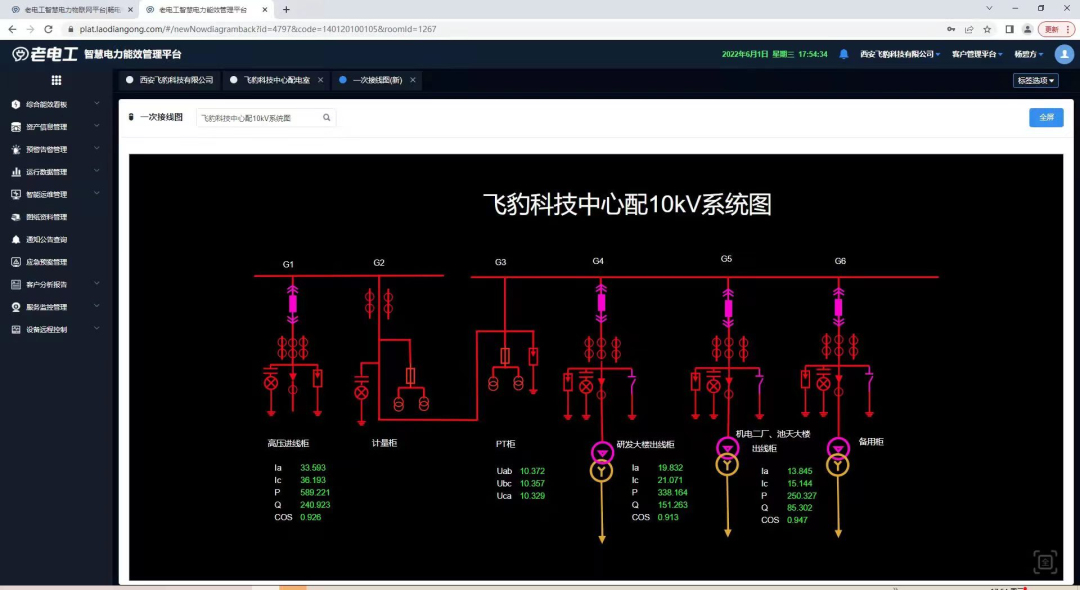Click the 全屏 fullscreen button
Viewport: 1080px width, 590px height.
point(1046,118)
